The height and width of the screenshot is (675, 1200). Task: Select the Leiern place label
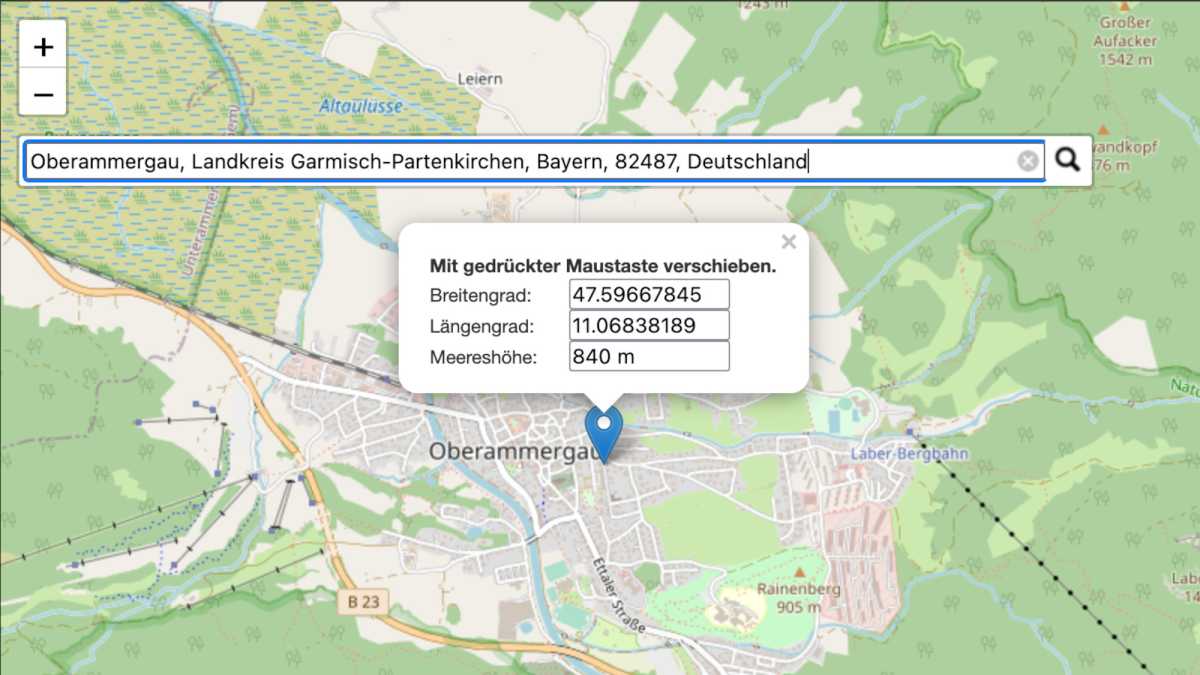(x=479, y=79)
